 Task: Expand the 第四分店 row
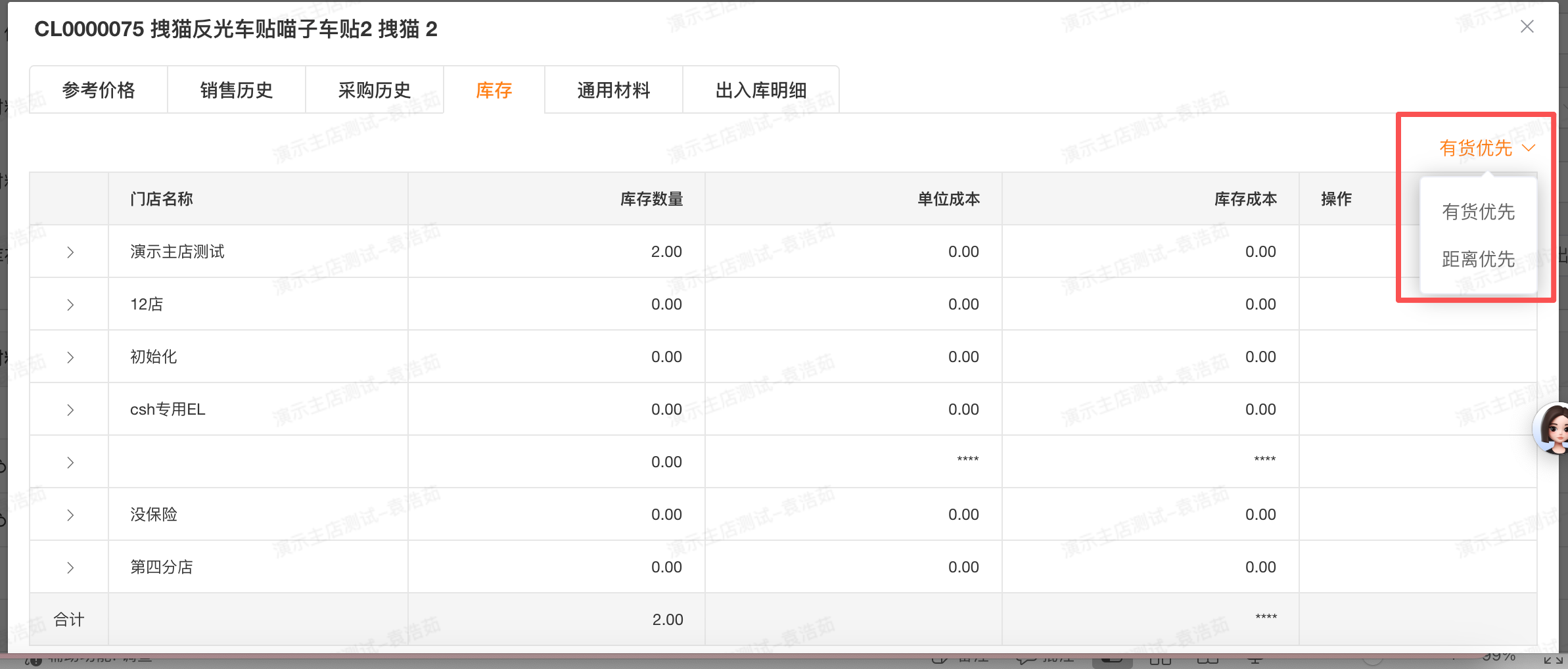pos(70,568)
